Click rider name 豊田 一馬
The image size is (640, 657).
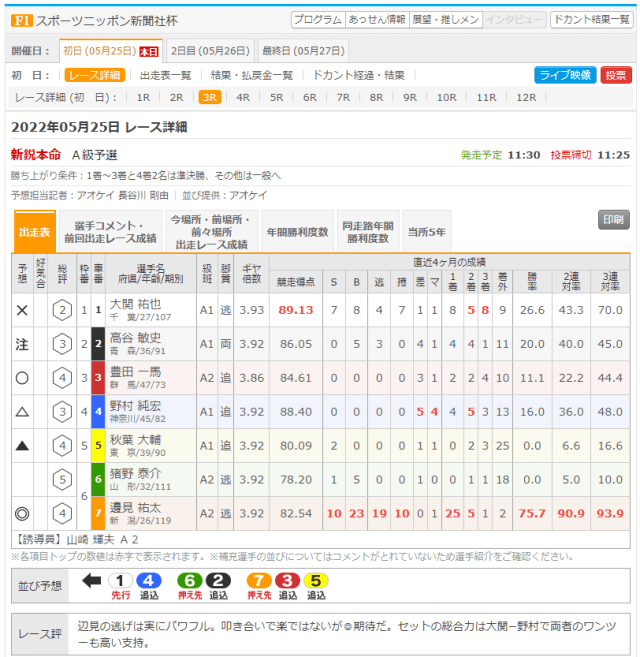point(135,372)
